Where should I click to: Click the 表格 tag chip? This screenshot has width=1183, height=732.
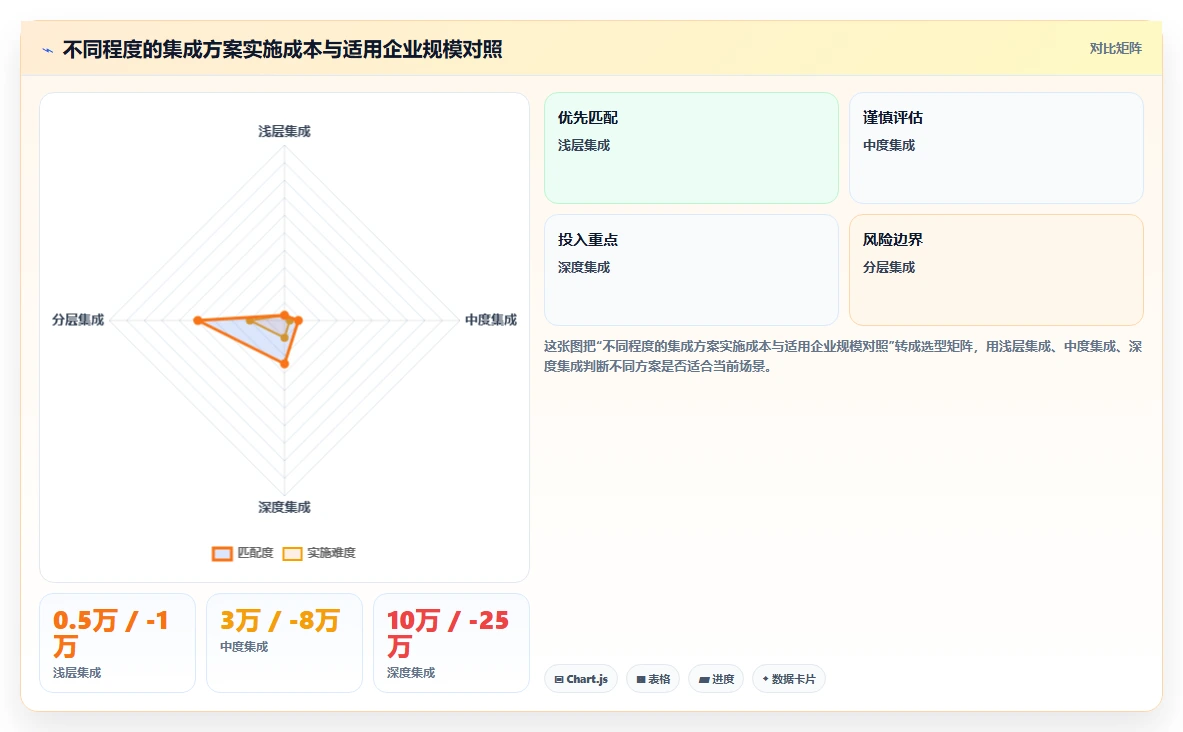[x=653, y=679]
